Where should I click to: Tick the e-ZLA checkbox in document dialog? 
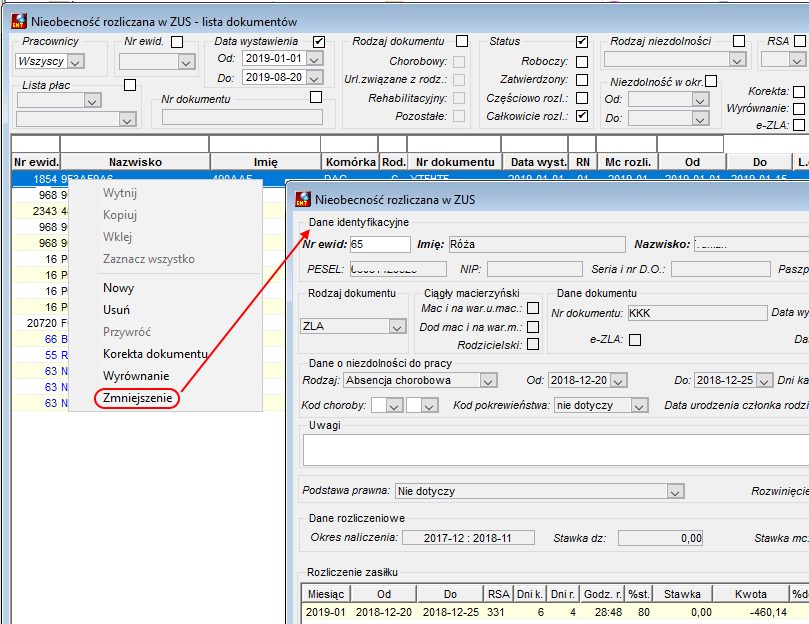tap(635, 340)
